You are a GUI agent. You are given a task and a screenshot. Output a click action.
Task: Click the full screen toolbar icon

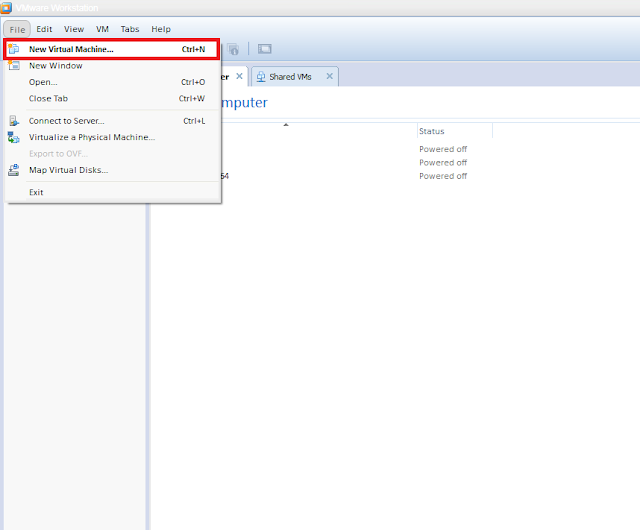coord(264,49)
